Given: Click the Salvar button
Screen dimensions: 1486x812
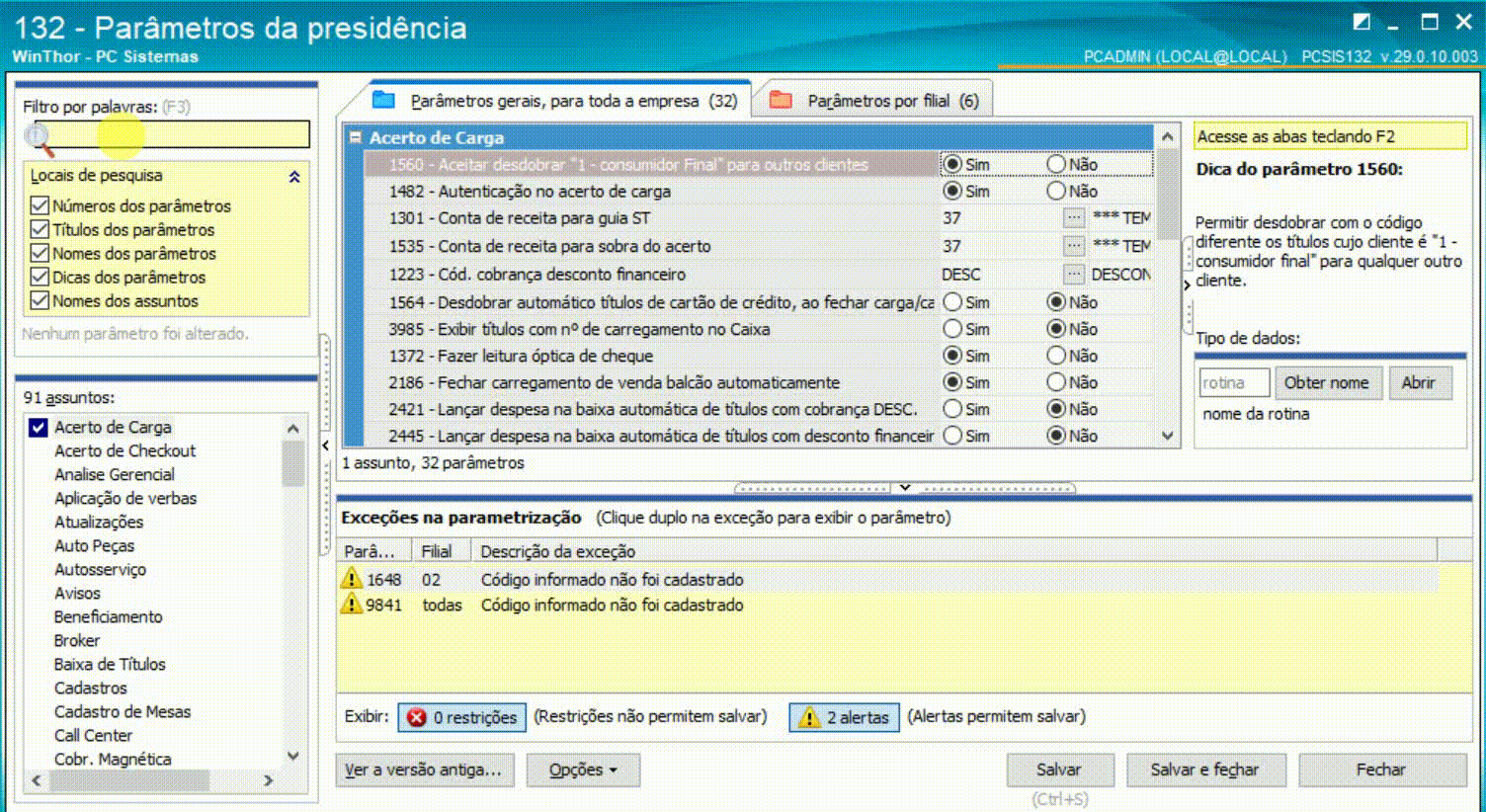Looking at the screenshot, I should click(x=1060, y=770).
